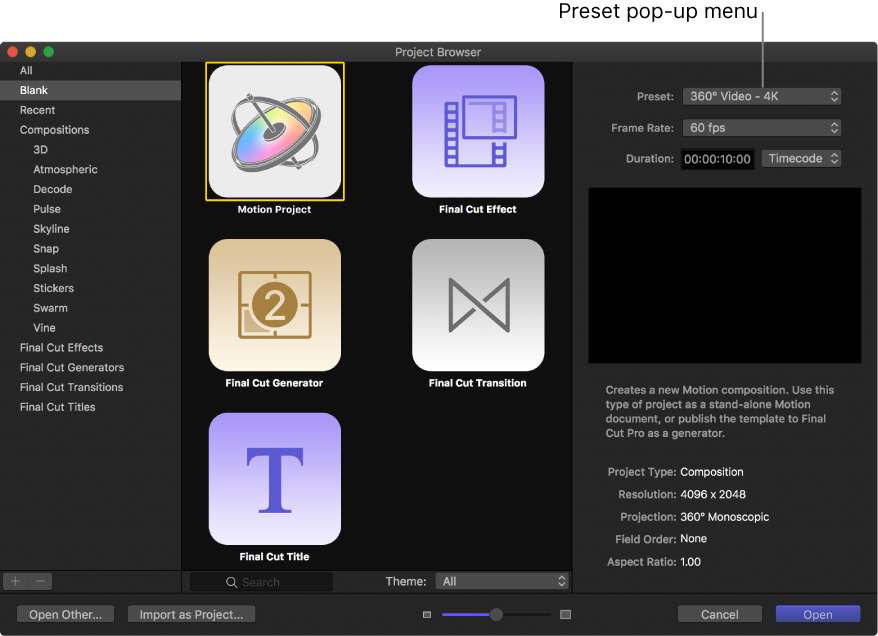The image size is (878, 636).
Task: Open the Preset pop-up menu
Action: coord(762,96)
